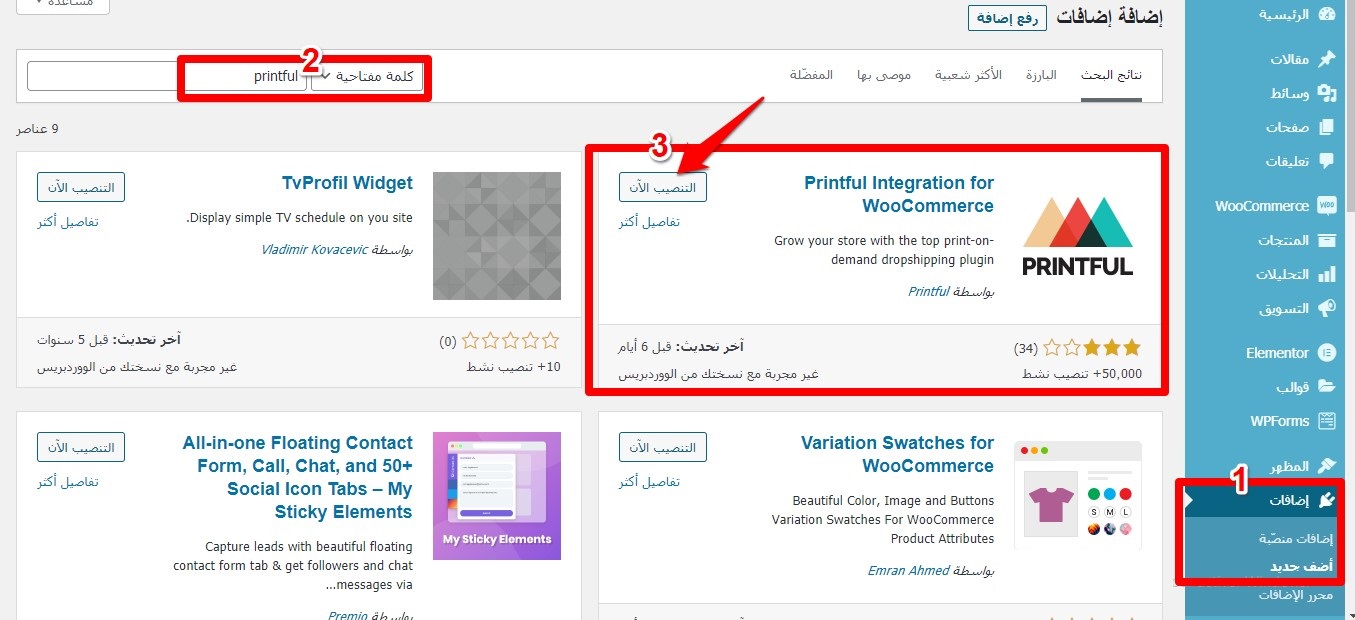Open the كلمة مفتاحية search type dropdown

click(x=368, y=77)
